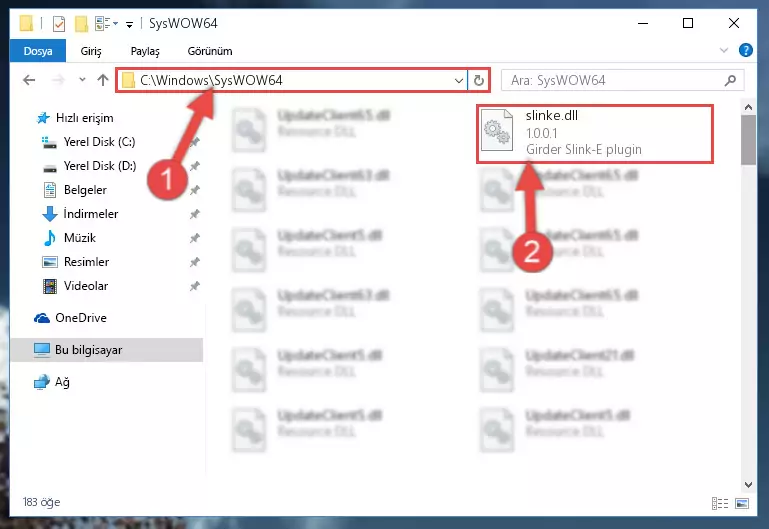The height and width of the screenshot is (529, 769).
Task: Click the New folder icon in the title bar
Action: tap(81, 24)
